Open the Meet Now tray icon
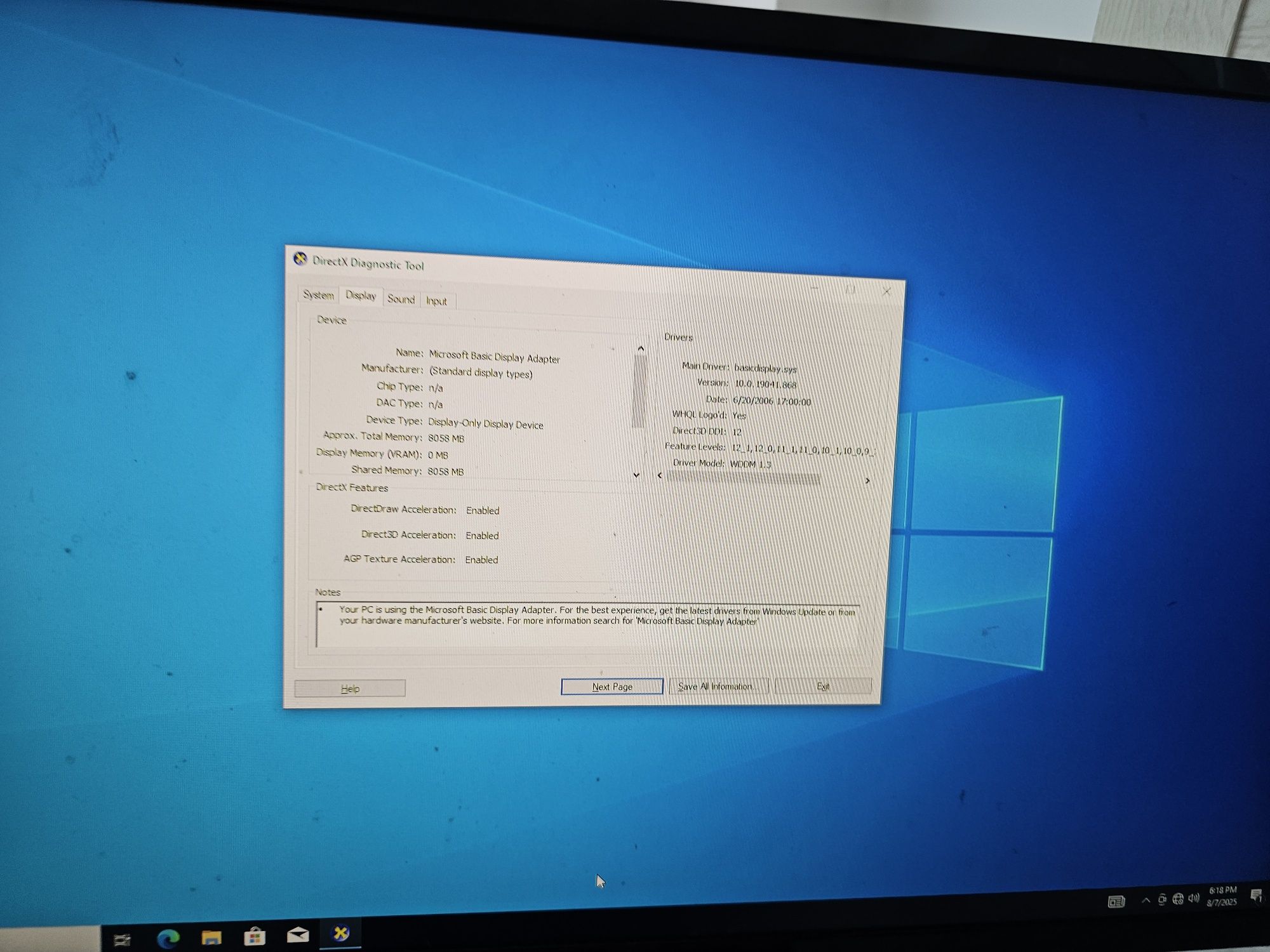This screenshot has width=1270, height=952. click(x=1162, y=899)
